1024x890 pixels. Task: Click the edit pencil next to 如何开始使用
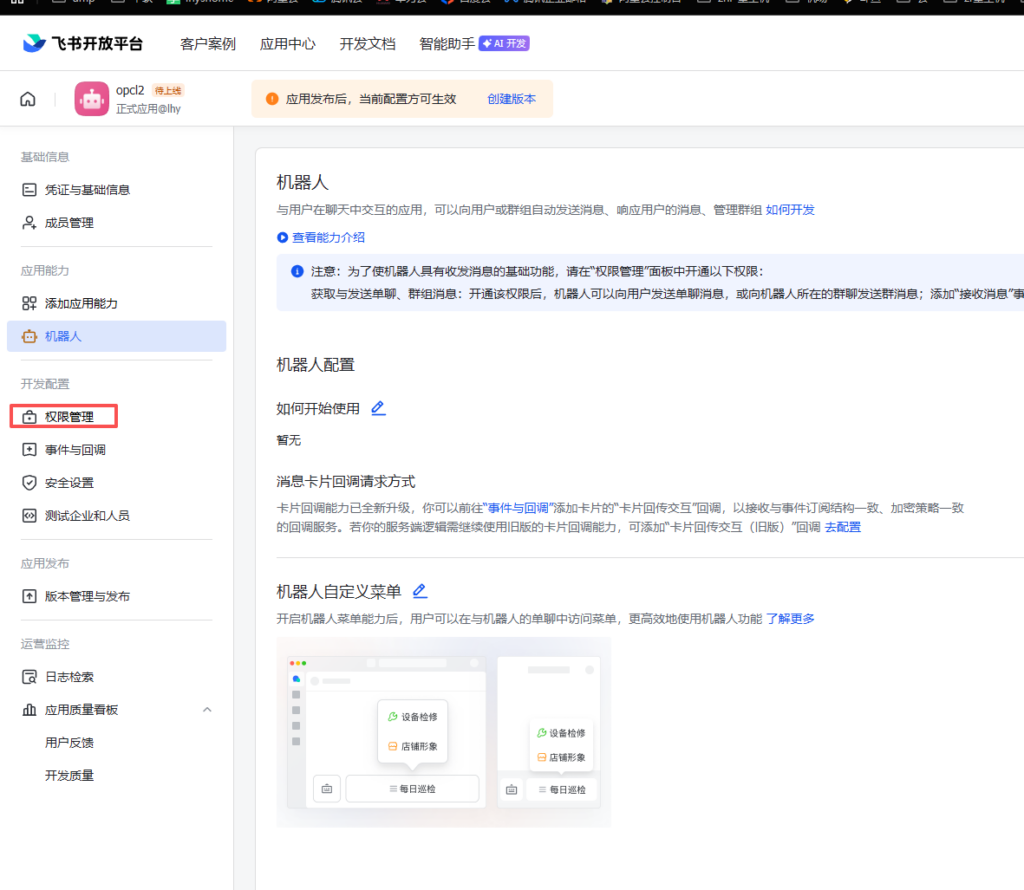[x=378, y=408]
